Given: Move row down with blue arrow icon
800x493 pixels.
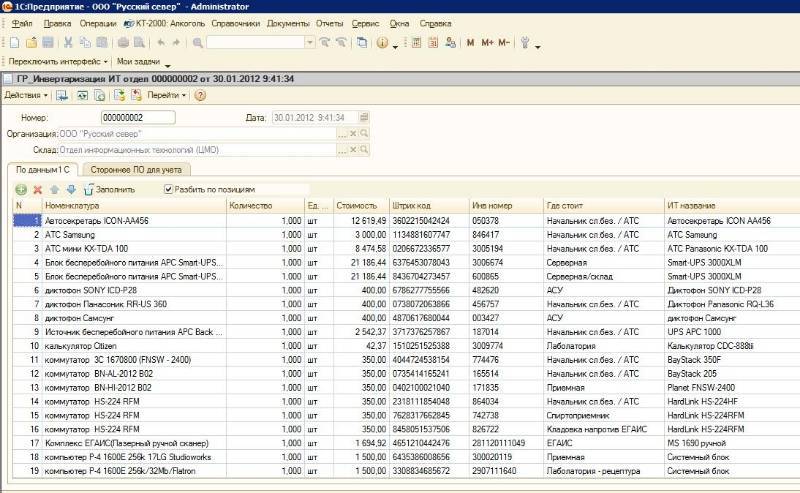Looking at the screenshot, I should point(71,189).
